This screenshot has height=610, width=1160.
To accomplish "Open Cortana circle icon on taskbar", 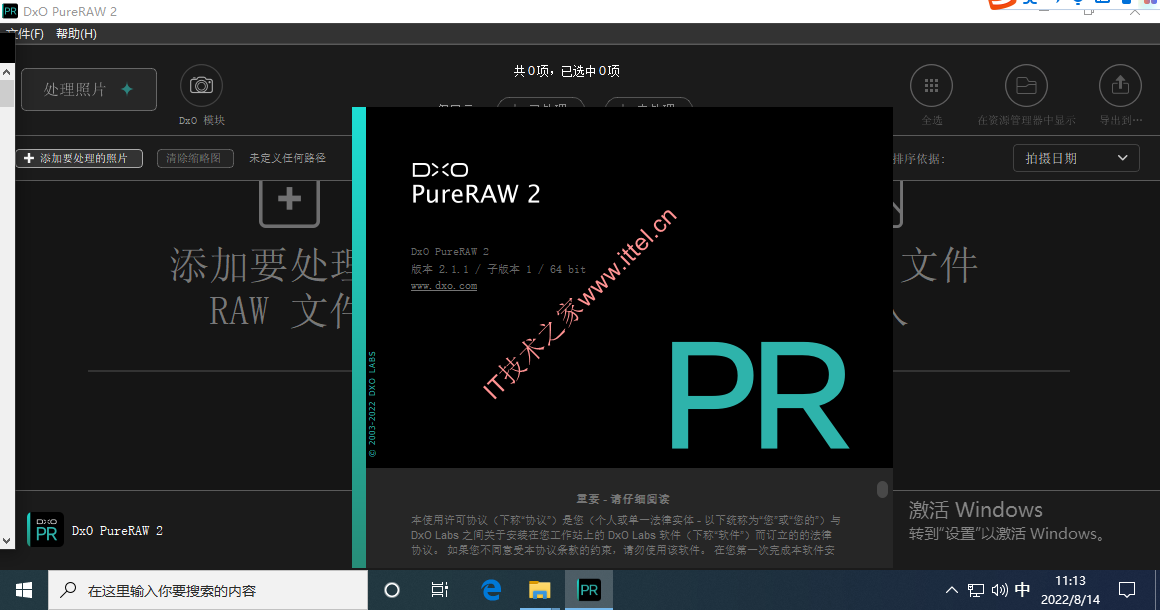I will pos(392,590).
